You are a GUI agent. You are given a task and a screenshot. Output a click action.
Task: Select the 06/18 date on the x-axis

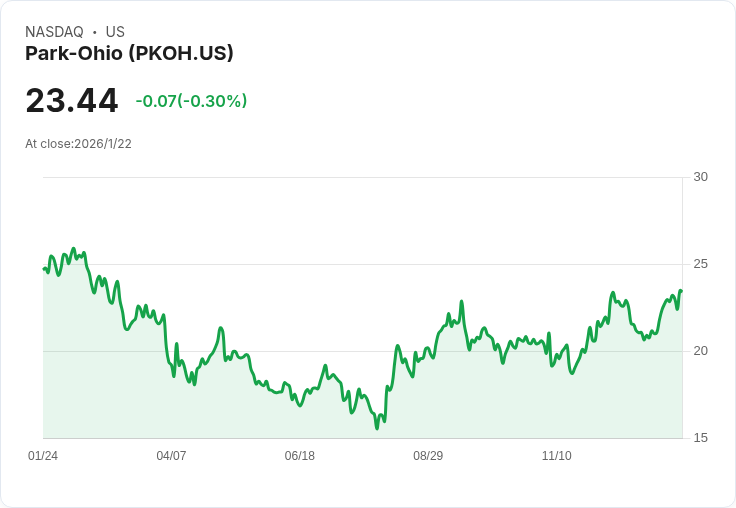(299, 456)
